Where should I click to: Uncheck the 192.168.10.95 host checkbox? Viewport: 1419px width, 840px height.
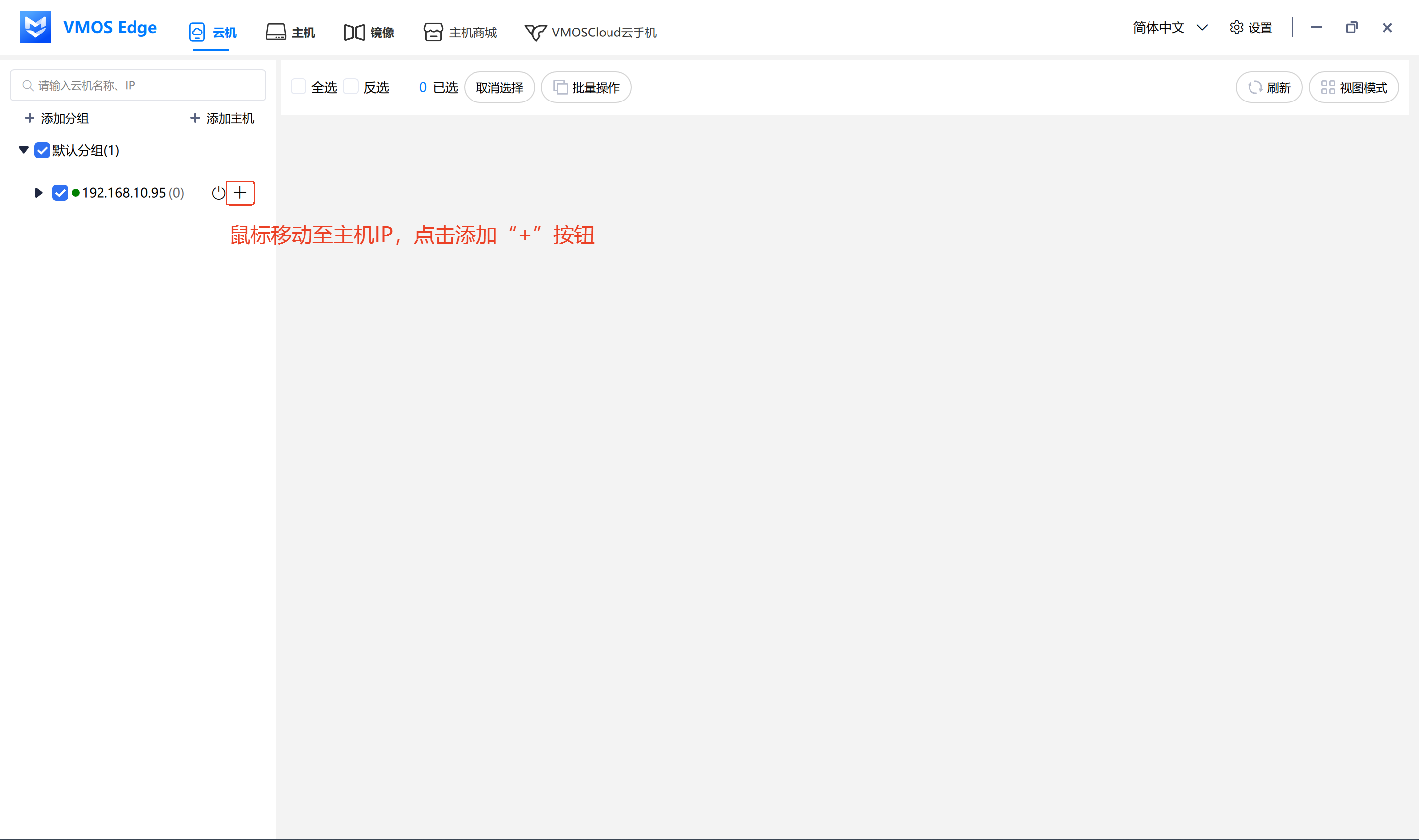pyautogui.click(x=60, y=193)
